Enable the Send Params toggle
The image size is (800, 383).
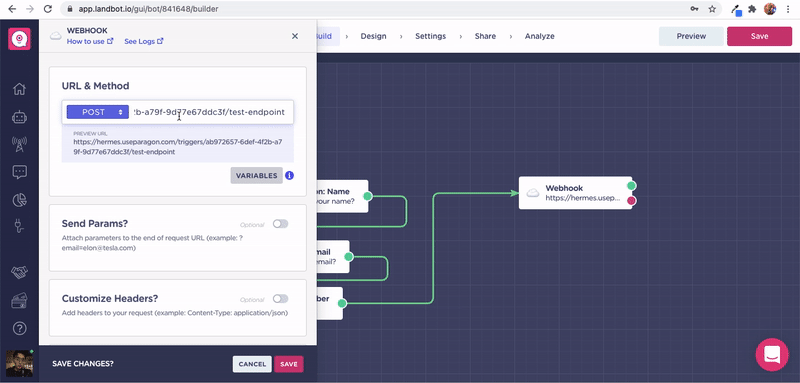281,224
